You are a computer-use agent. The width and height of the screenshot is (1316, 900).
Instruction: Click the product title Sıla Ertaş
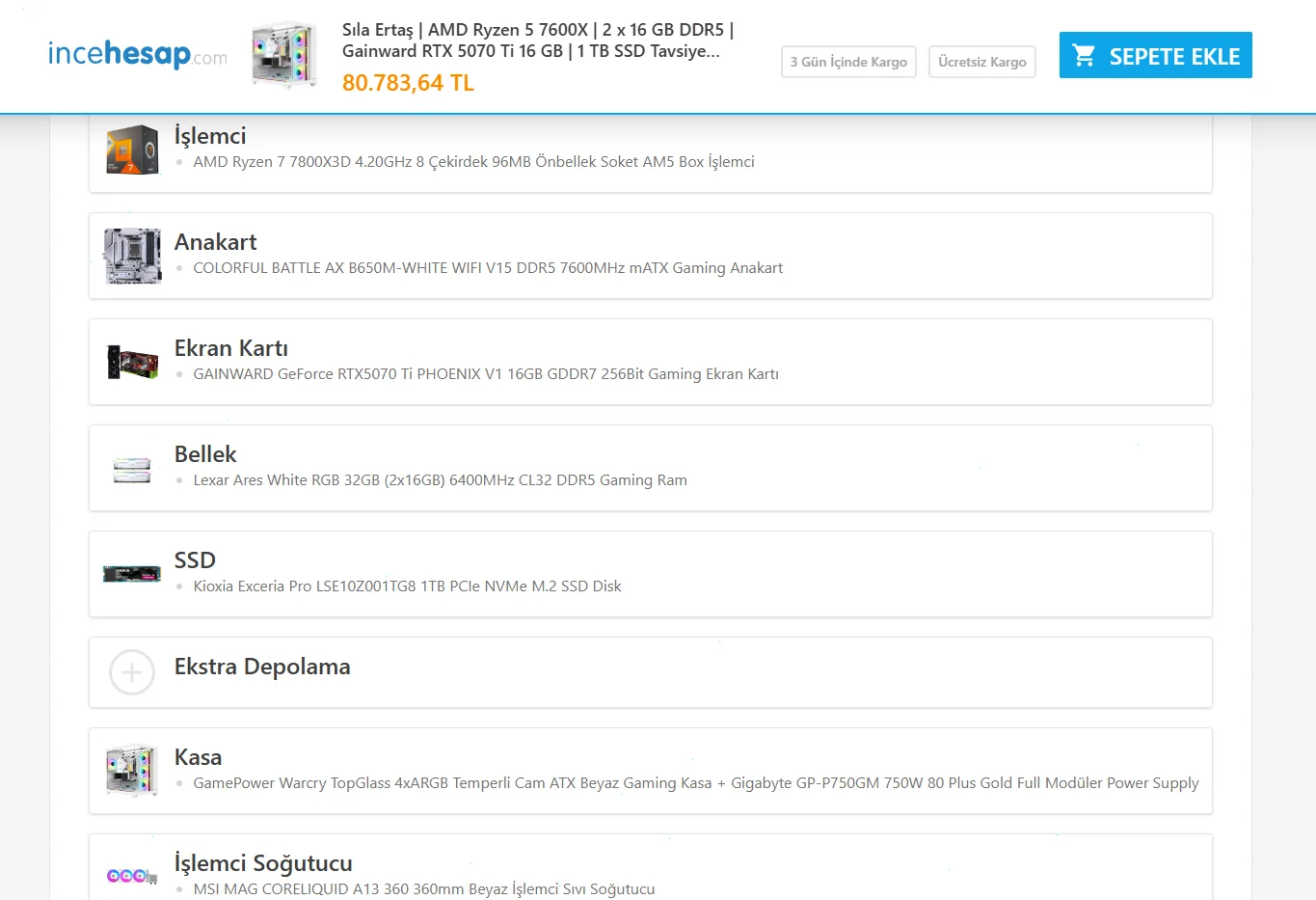point(537,41)
